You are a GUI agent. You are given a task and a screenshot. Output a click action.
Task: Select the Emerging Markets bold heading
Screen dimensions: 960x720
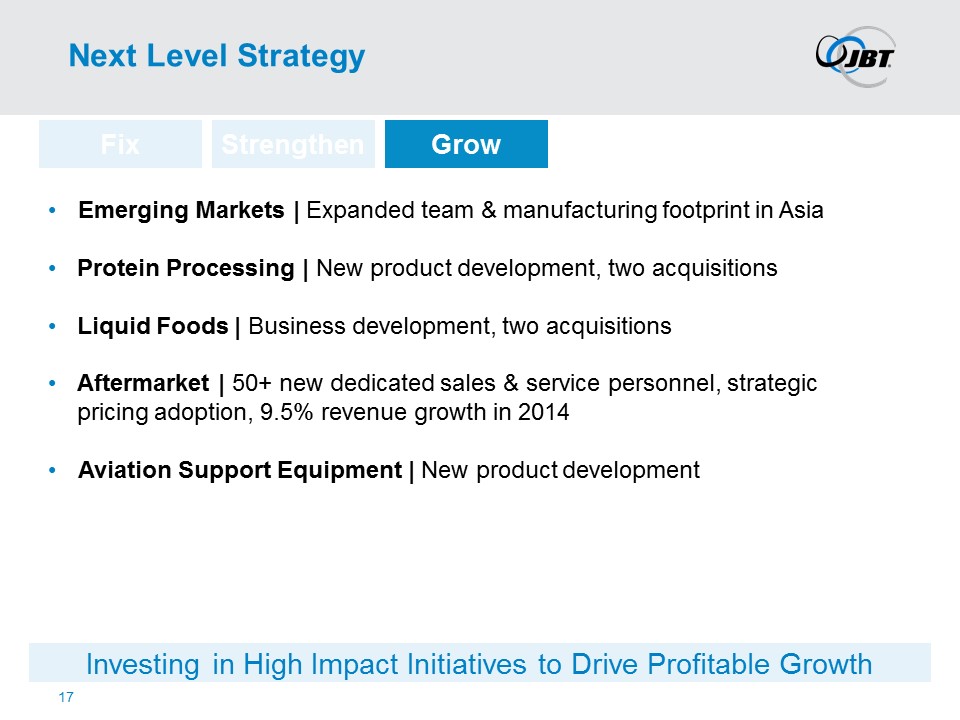coord(183,211)
